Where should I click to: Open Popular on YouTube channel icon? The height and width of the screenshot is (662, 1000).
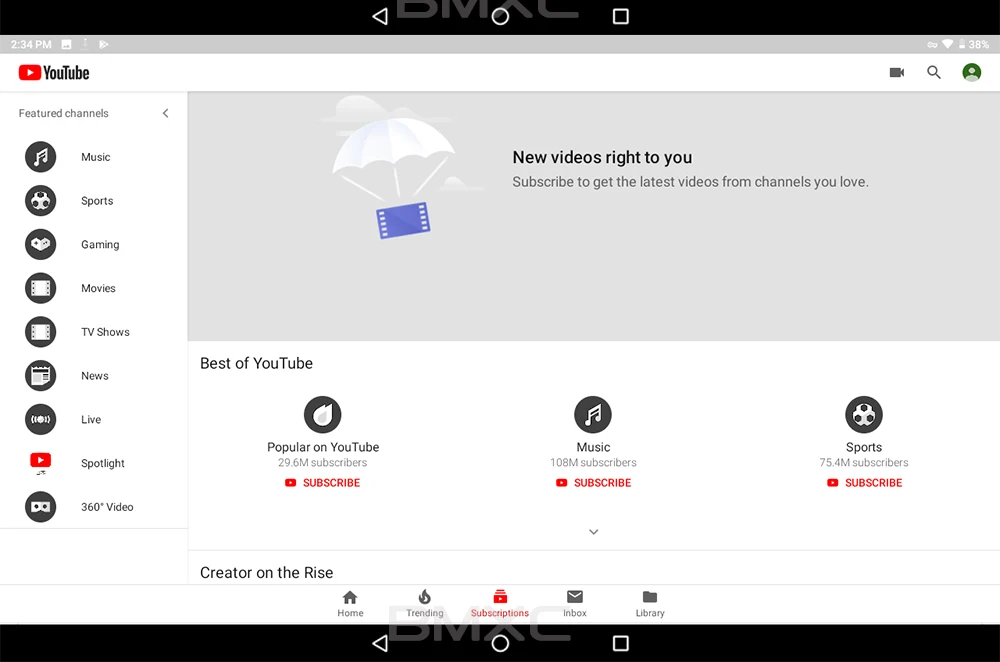pos(323,415)
